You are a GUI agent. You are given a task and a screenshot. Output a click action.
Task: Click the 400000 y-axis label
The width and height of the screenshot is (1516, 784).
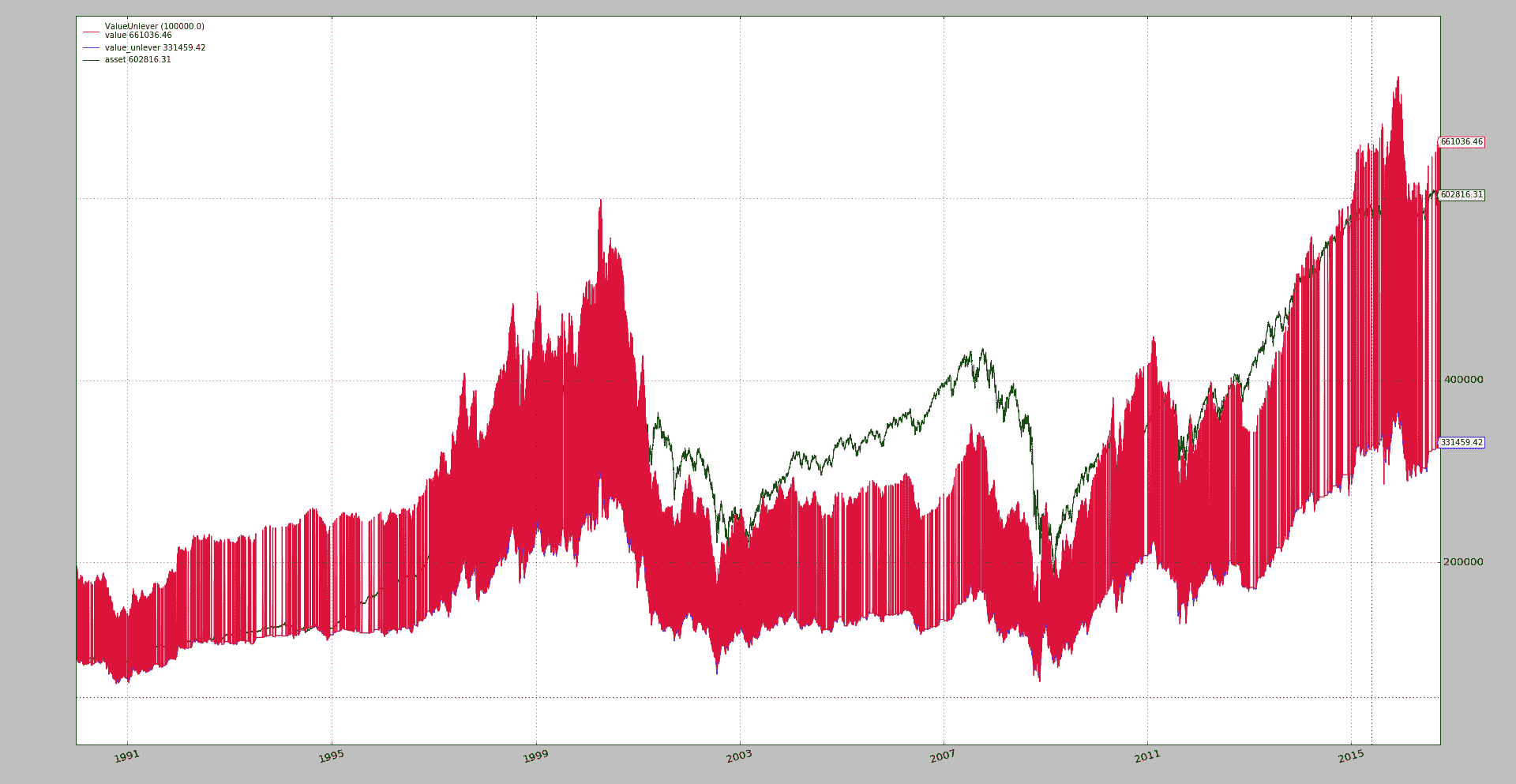(1463, 380)
